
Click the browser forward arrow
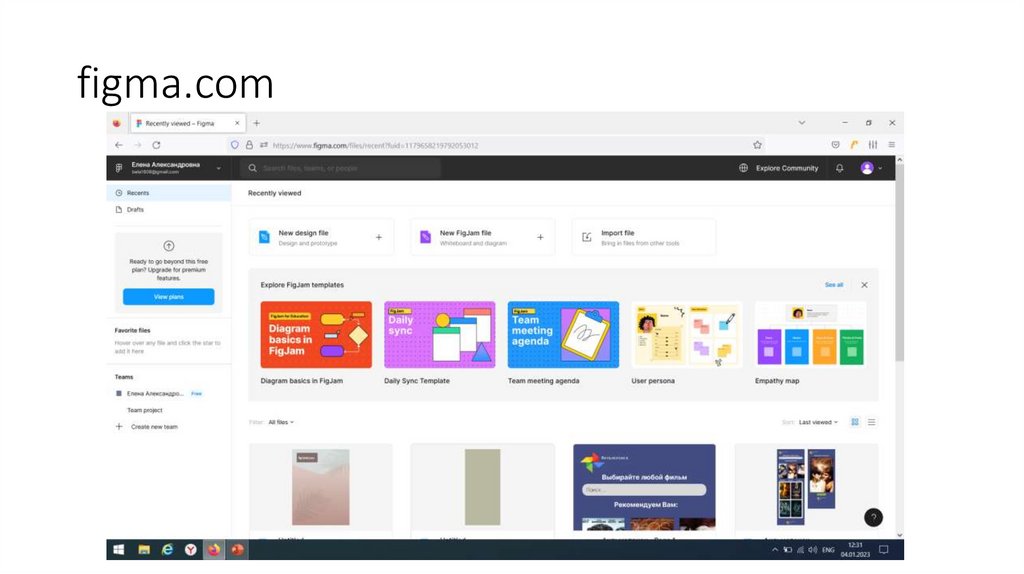coord(137,145)
